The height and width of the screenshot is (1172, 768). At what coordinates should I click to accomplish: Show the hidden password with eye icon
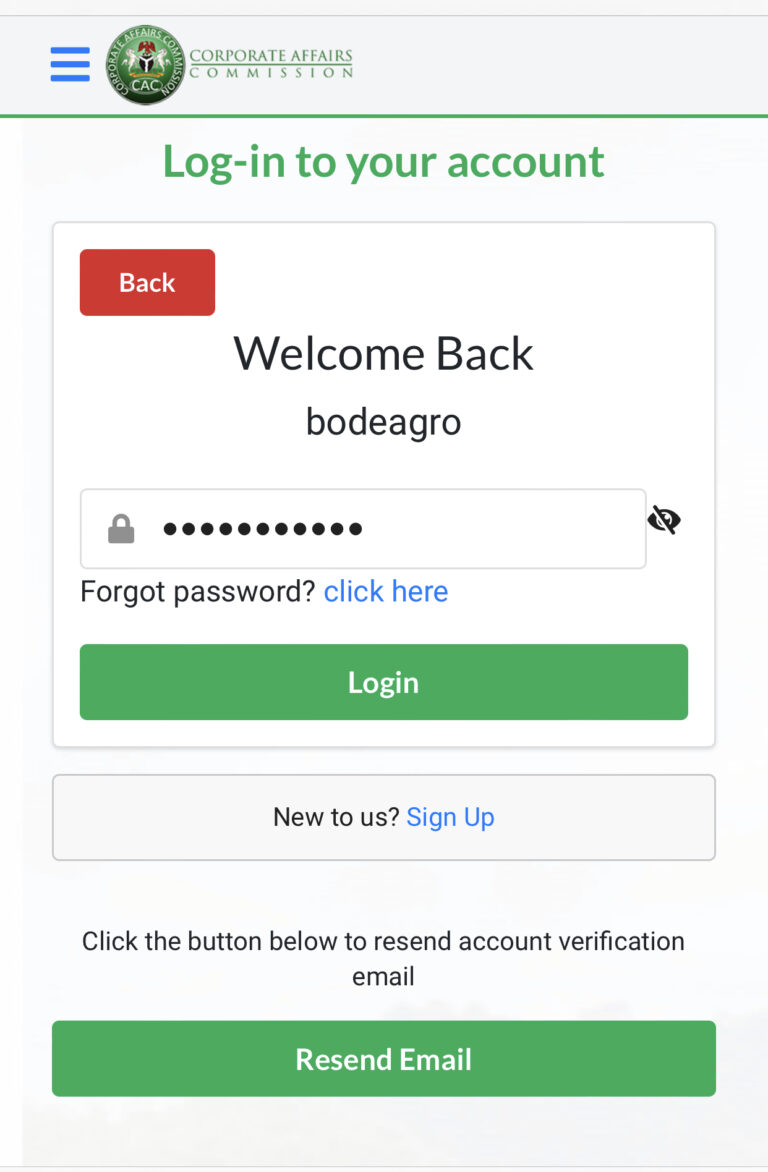pos(664,520)
